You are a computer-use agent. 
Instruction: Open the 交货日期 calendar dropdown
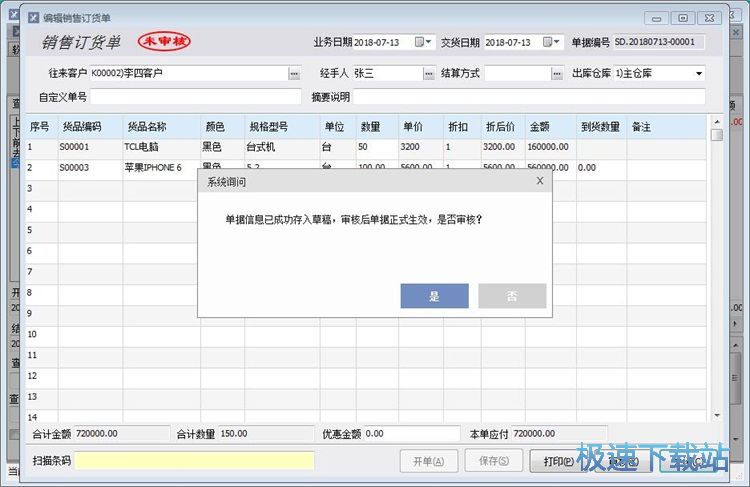[552, 42]
